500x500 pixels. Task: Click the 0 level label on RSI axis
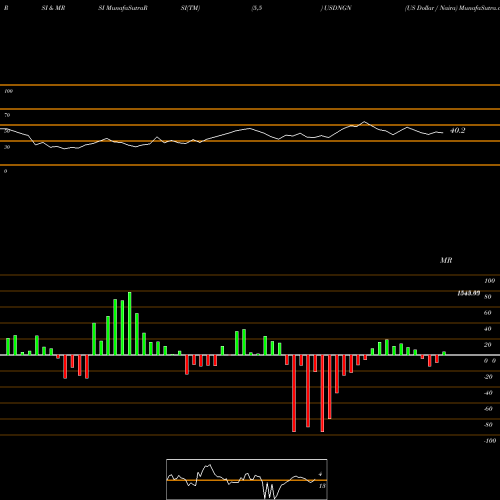(x=5, y=171)
